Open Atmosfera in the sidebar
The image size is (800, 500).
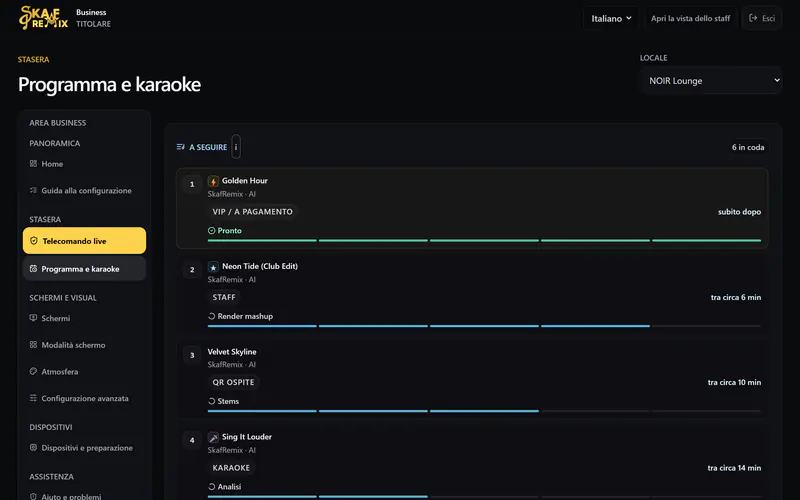[x=84, y=371]
